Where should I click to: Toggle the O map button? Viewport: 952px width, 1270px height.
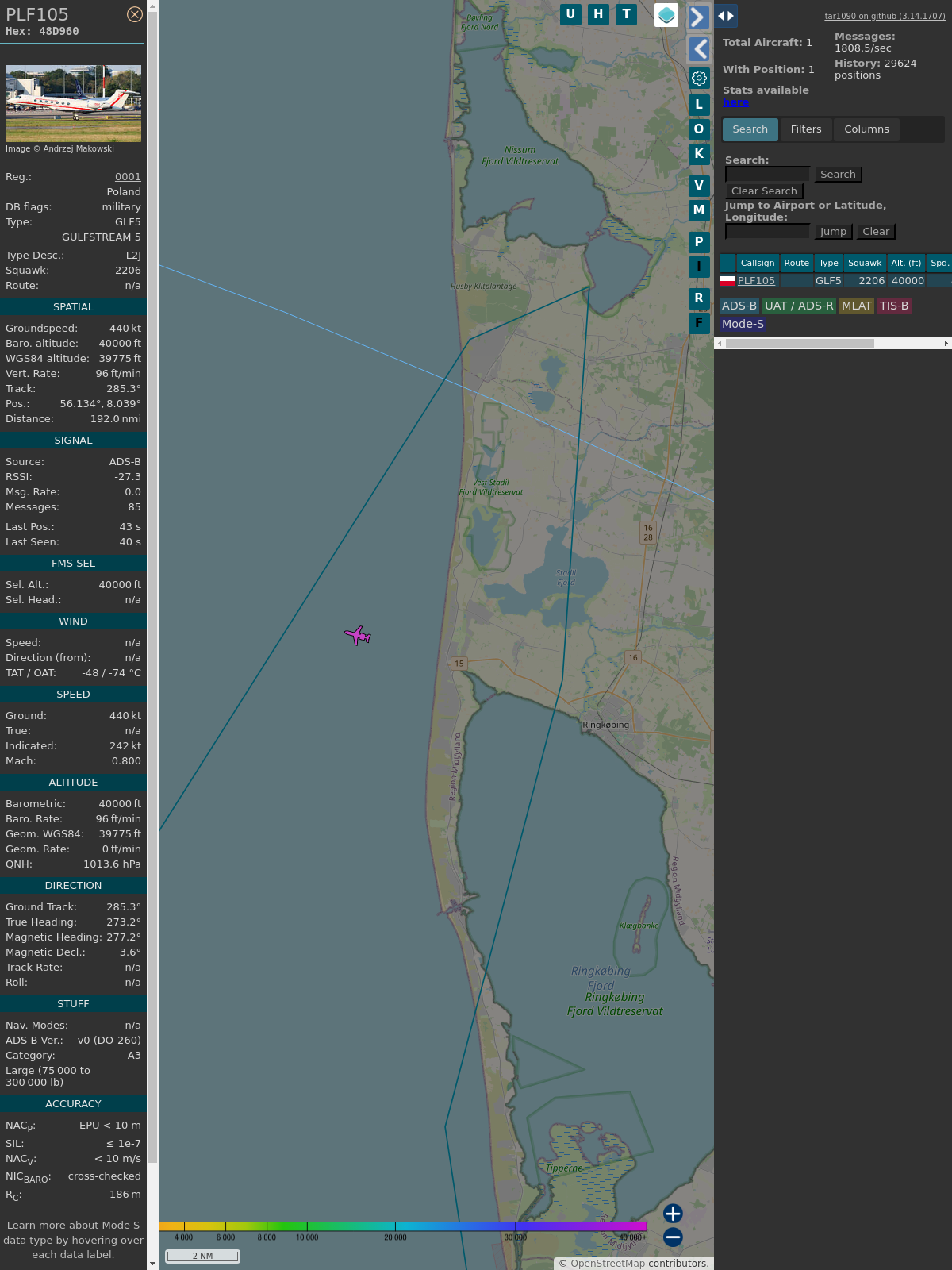(x=699, y=129)
